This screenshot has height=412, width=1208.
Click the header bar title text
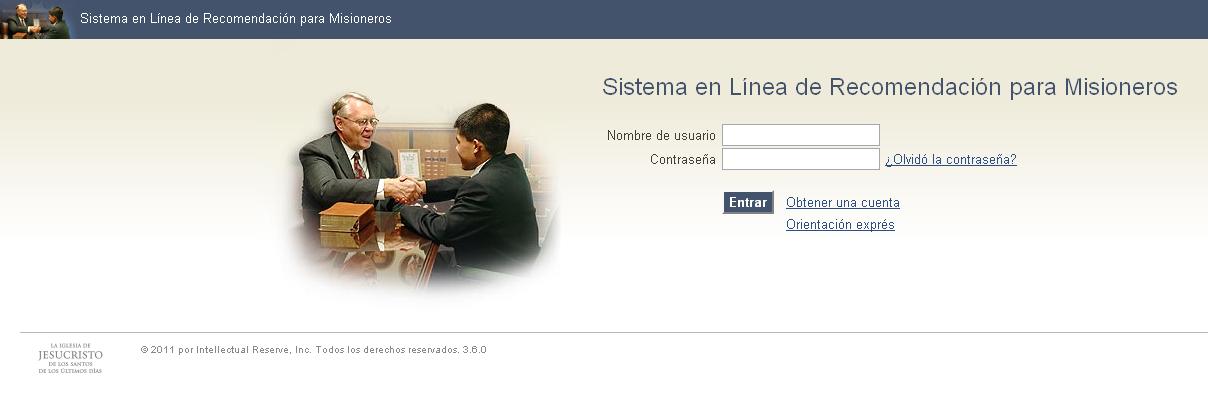pyautogui.click(x=236, y=19)
